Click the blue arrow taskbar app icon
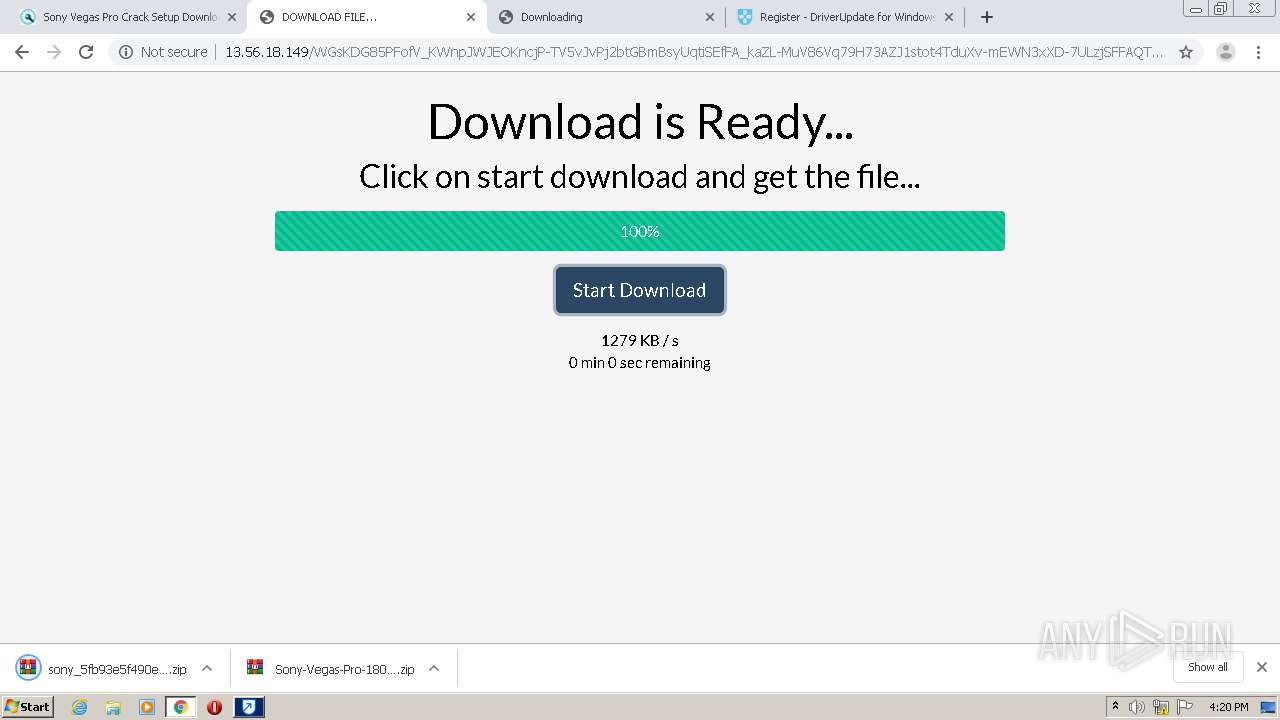Screen dimensions: 1280x720 pos(249,707)
